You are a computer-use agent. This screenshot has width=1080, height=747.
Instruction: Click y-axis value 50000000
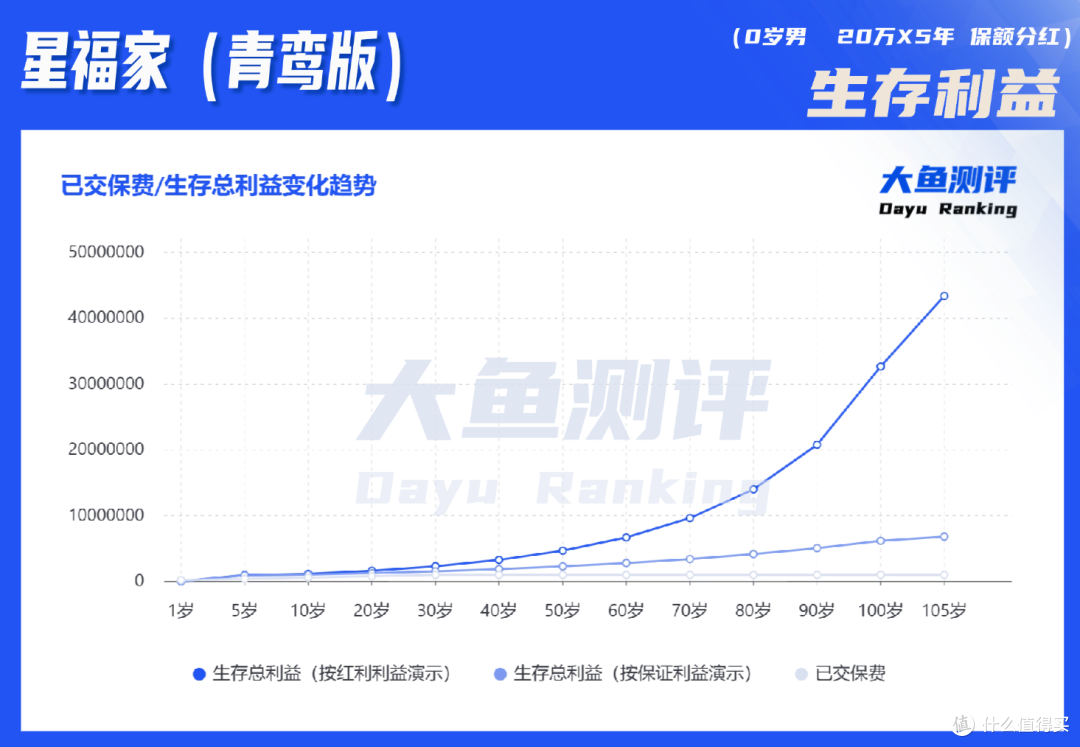(106, 252)
